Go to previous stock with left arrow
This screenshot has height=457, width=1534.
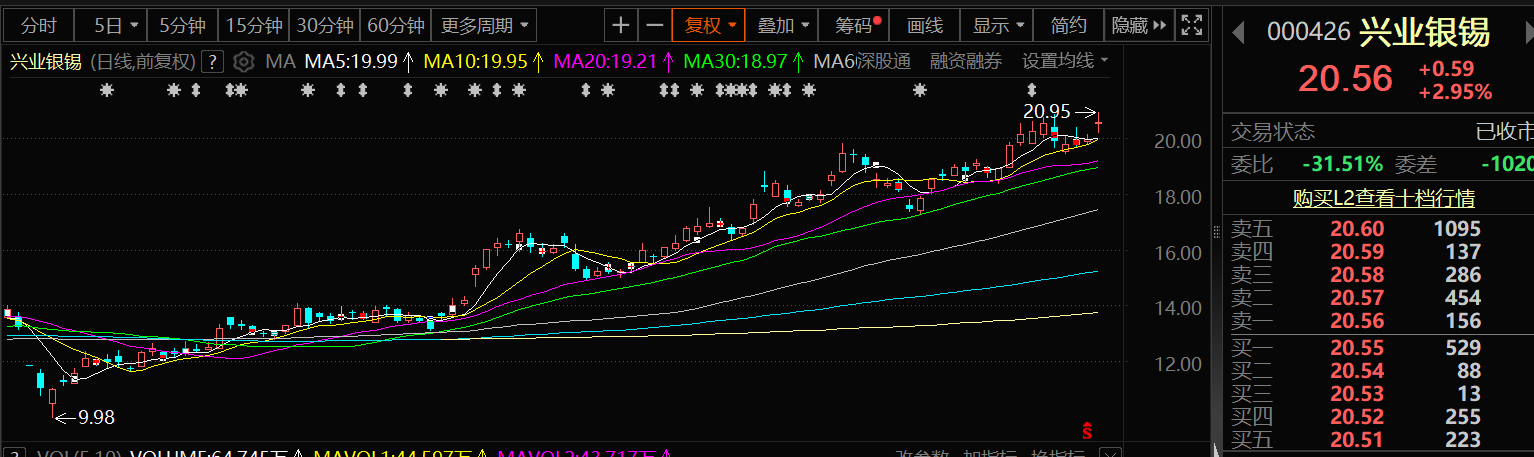pos(1238,32)
